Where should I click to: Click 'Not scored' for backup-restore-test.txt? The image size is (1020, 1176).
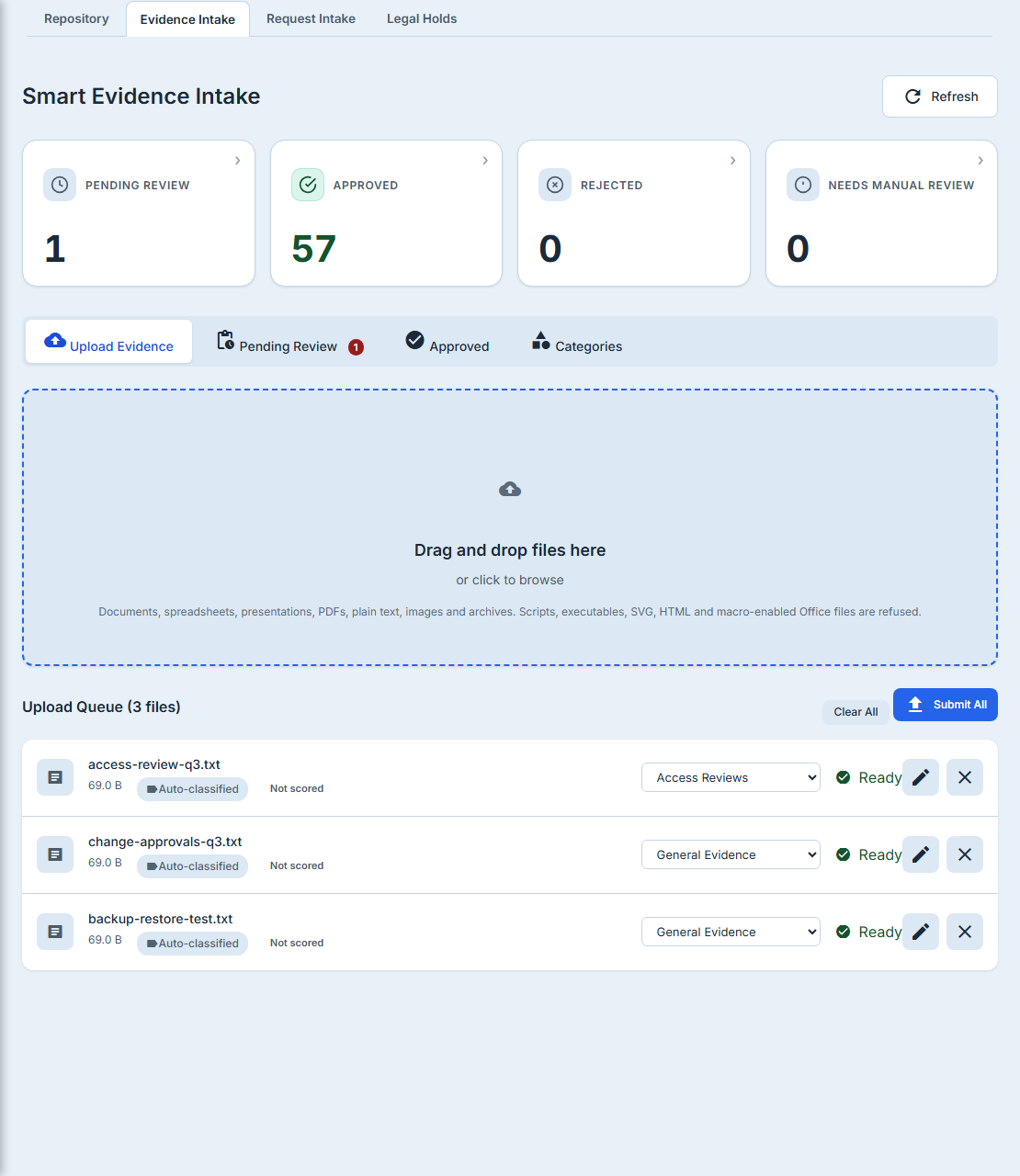(x=297, y=943)
